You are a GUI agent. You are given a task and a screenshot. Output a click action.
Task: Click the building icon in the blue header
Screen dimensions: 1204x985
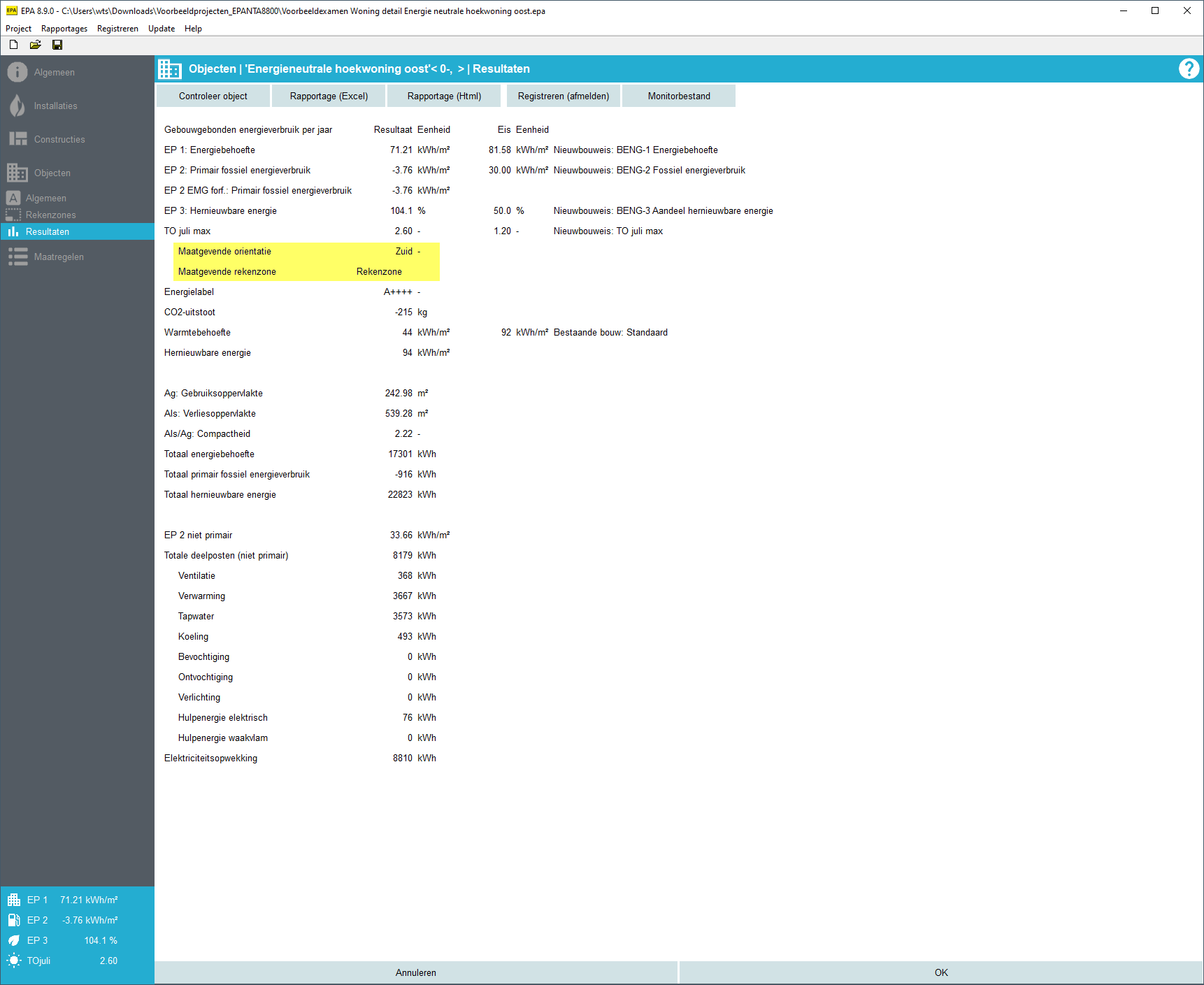click(169, 69)
